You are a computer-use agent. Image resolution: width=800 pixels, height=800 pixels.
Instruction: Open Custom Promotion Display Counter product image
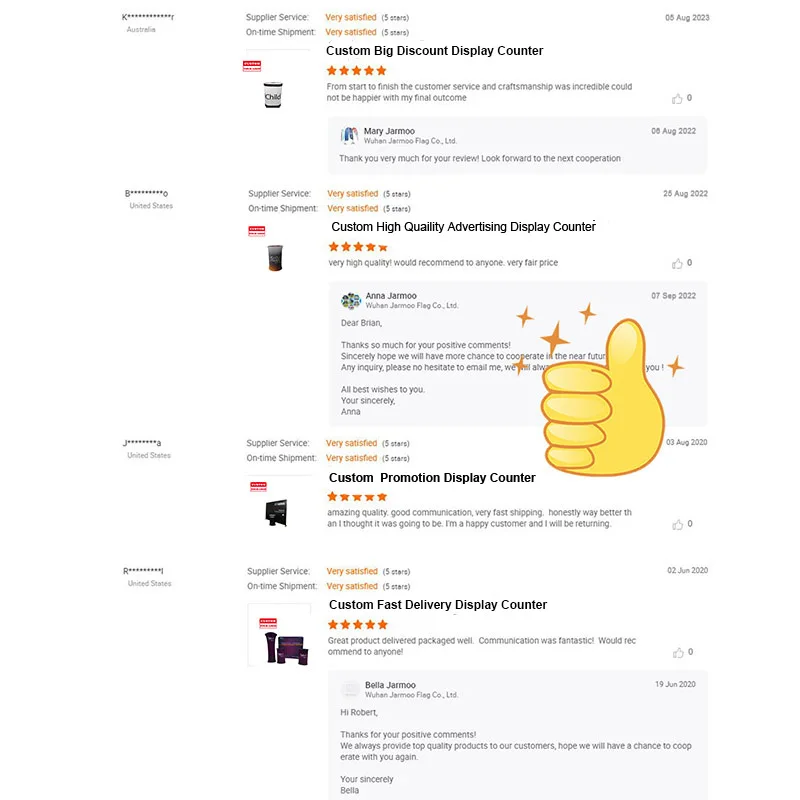(274, 511)
